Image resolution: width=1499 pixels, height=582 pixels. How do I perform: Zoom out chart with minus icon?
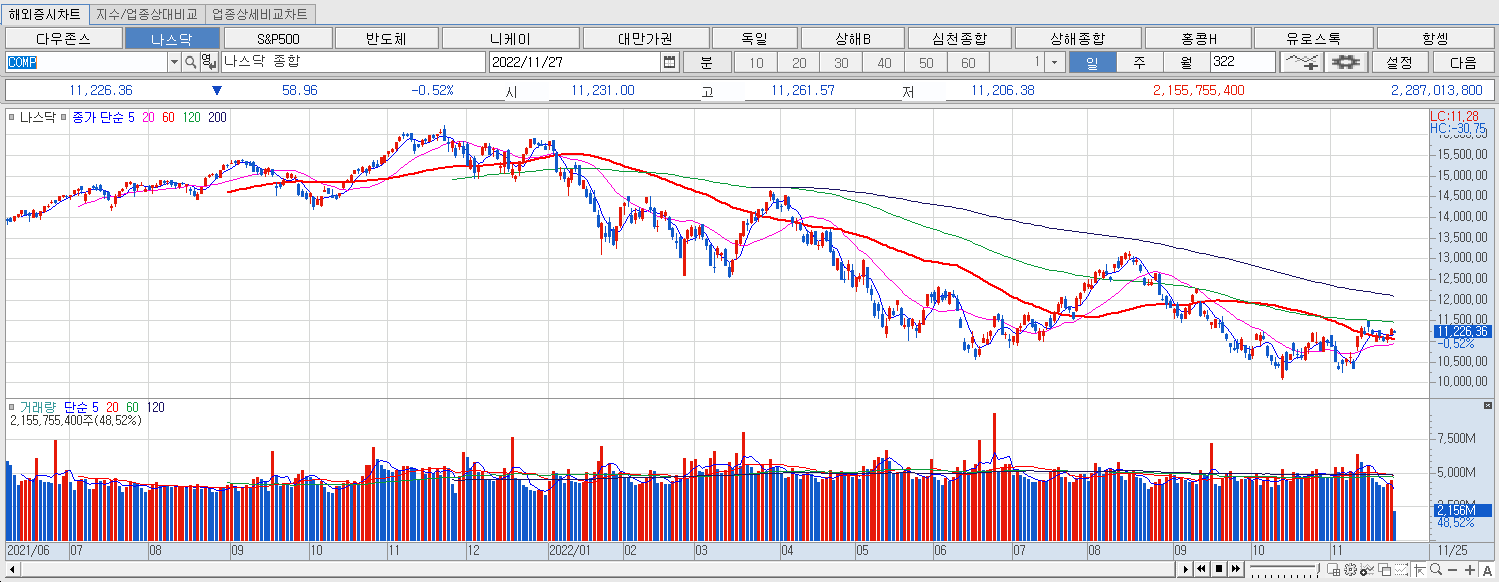pos(1452,570)
